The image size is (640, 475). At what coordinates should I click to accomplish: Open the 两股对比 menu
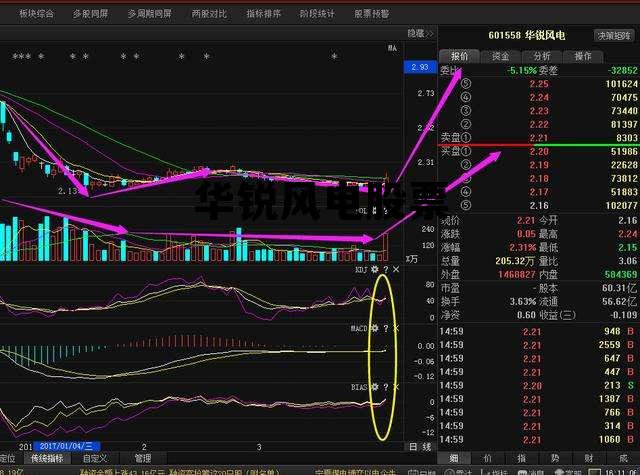(x=209, y=14)
